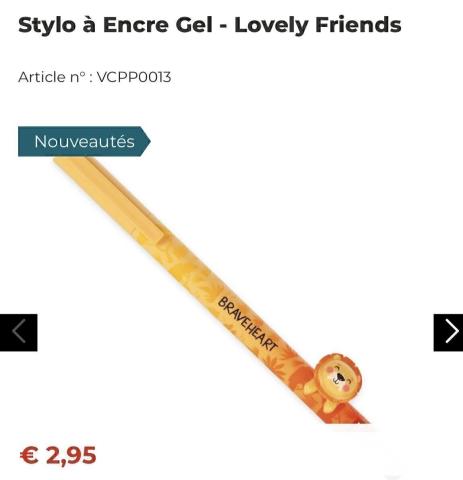Viewport: 463px width, 480px height.
Task: Click the word Stylo in the heading
Action: point(47,25)
